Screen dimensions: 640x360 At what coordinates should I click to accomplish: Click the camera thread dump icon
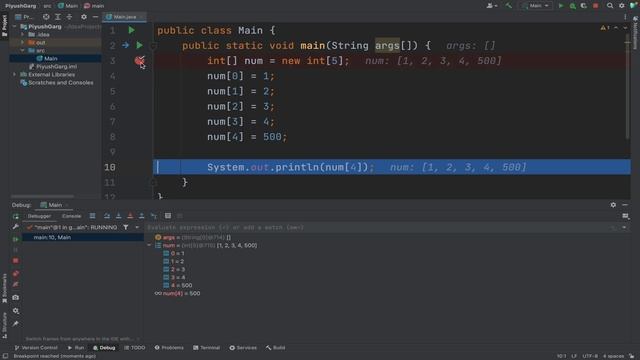coord(16,298)
